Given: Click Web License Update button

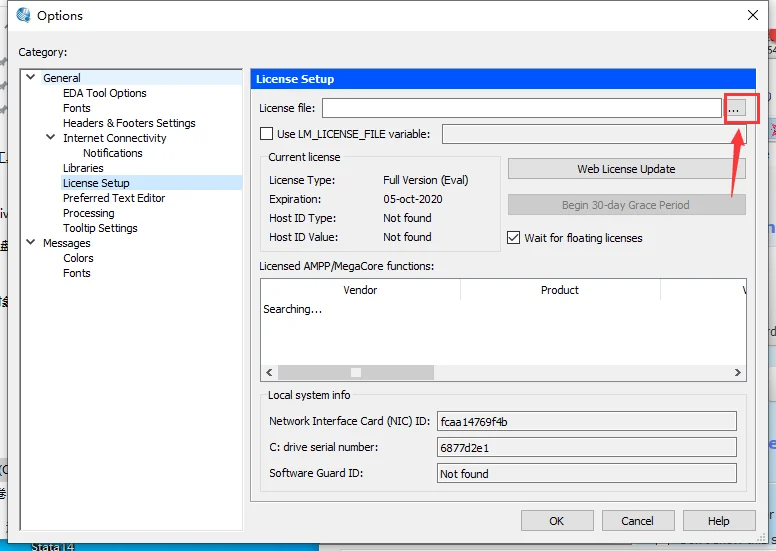Looking at the screenshot, I should 627,169.
